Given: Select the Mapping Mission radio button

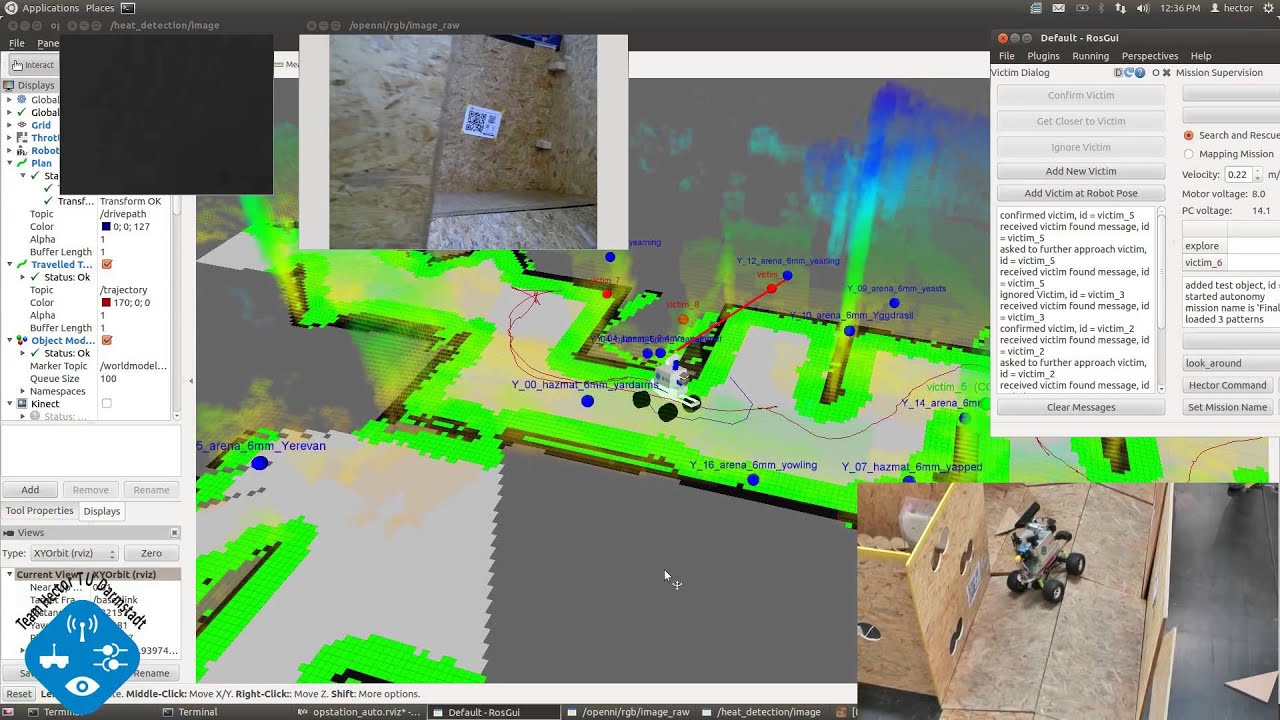Looking at the screenshot, I should [x=1188, y=154].
